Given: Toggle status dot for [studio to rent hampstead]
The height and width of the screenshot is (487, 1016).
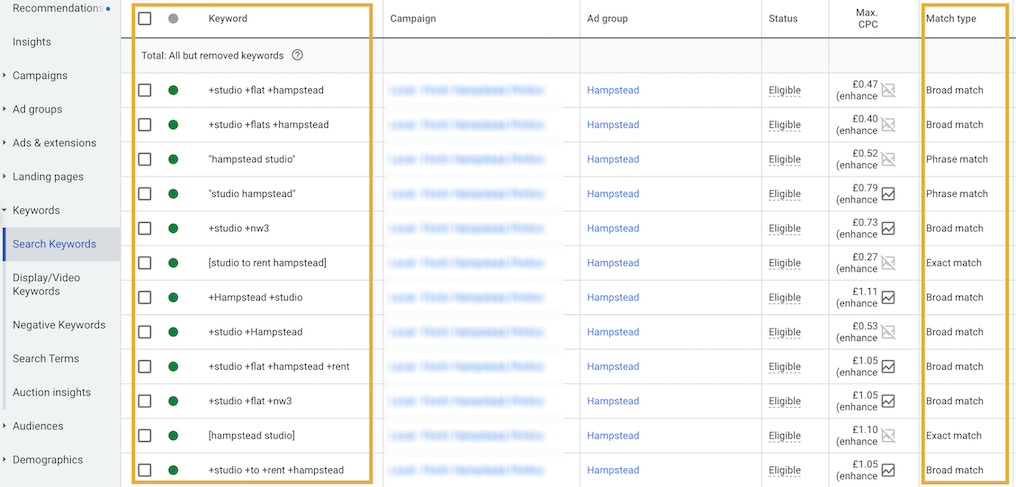Looking at the screenshot, I should click(x=173, y=263).
